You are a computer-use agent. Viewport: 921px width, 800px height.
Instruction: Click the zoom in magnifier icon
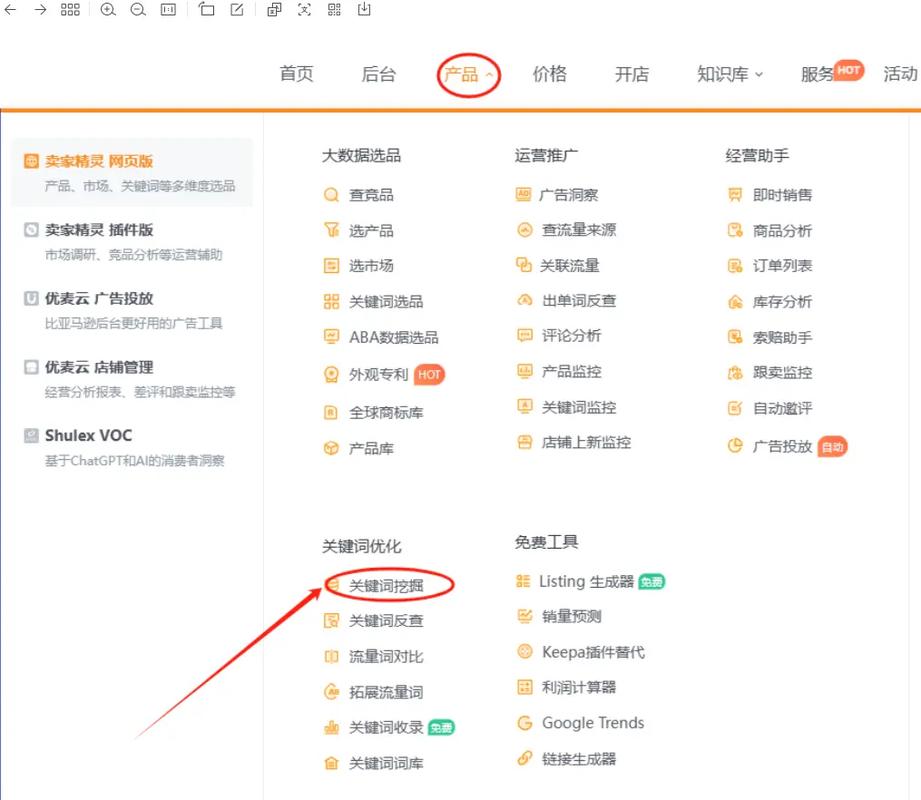coord(108,10)
